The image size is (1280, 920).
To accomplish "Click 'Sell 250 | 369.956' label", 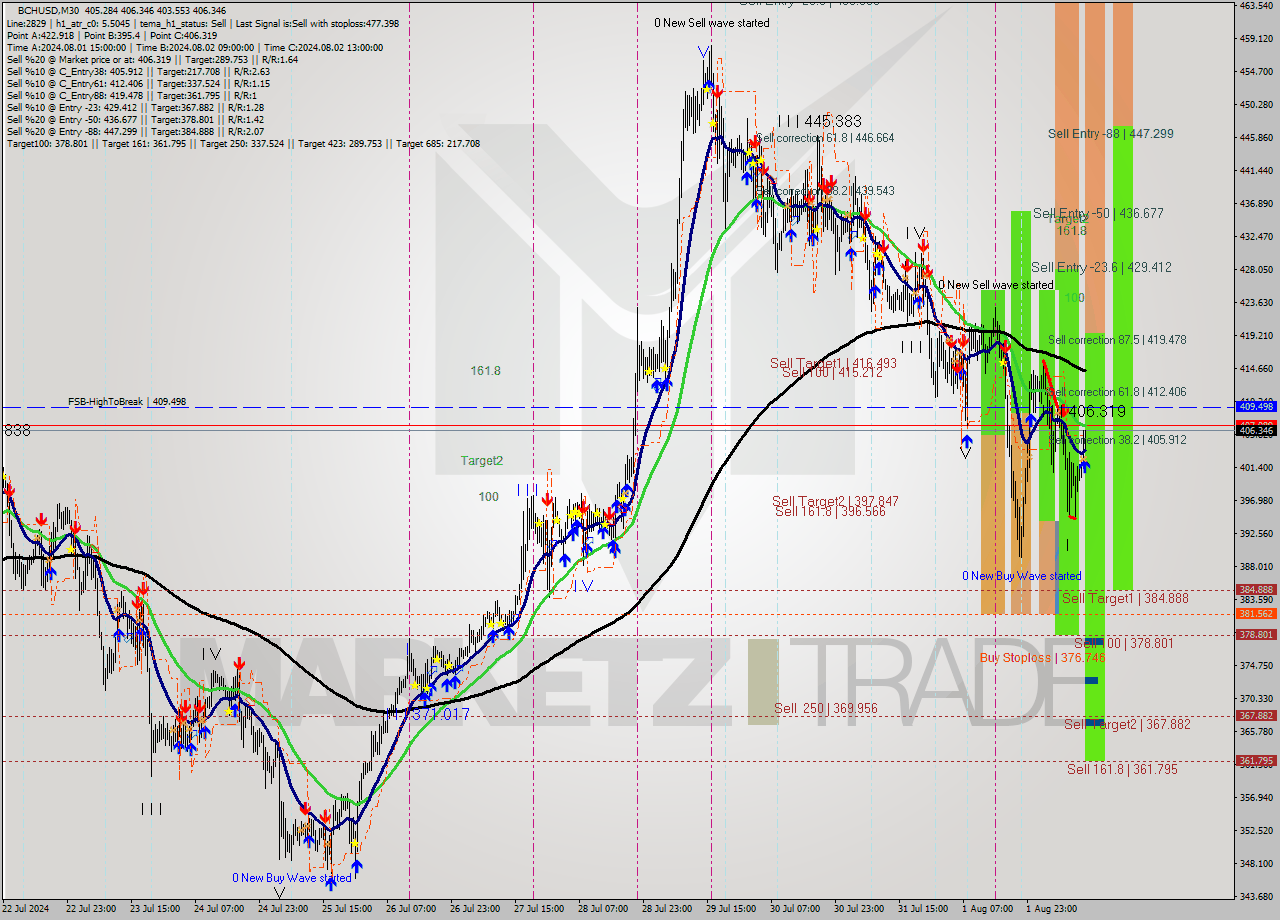I will [825, 708].
